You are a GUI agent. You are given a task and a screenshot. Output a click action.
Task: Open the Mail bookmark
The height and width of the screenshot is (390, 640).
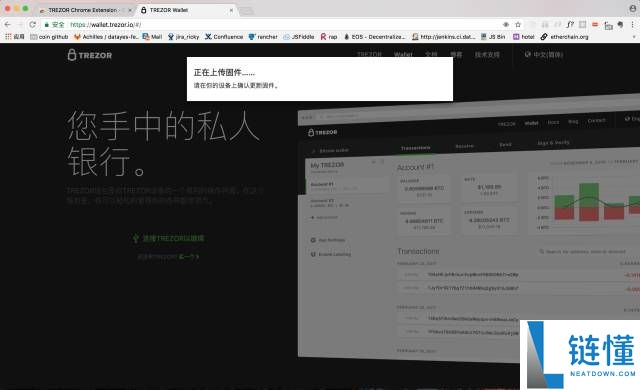tap(152, 37)
